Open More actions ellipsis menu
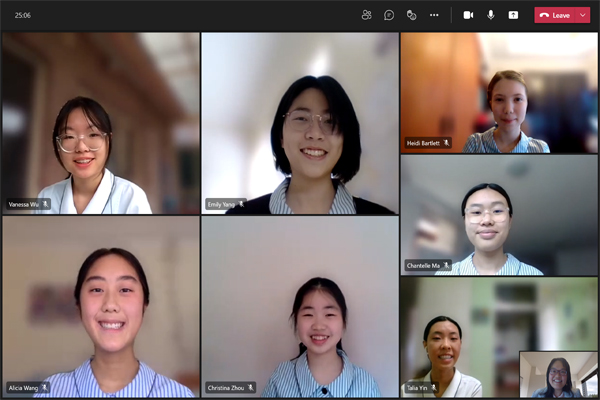Viewport: 600px width, 400px height. 434,15
